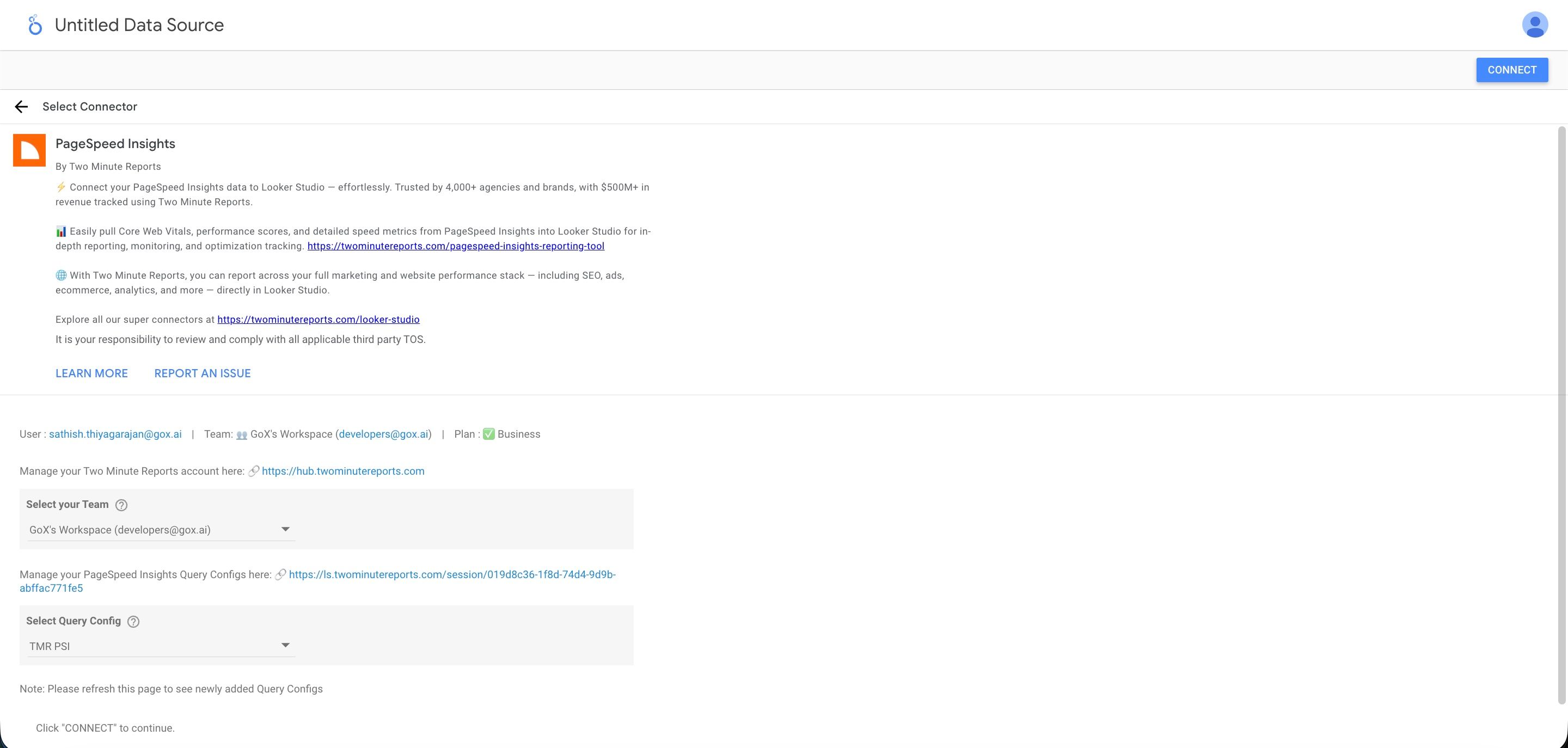Screen dimensions: 1568x748
Task: Open the Select Query Config dropdown
Action: [x=160, y=646]
